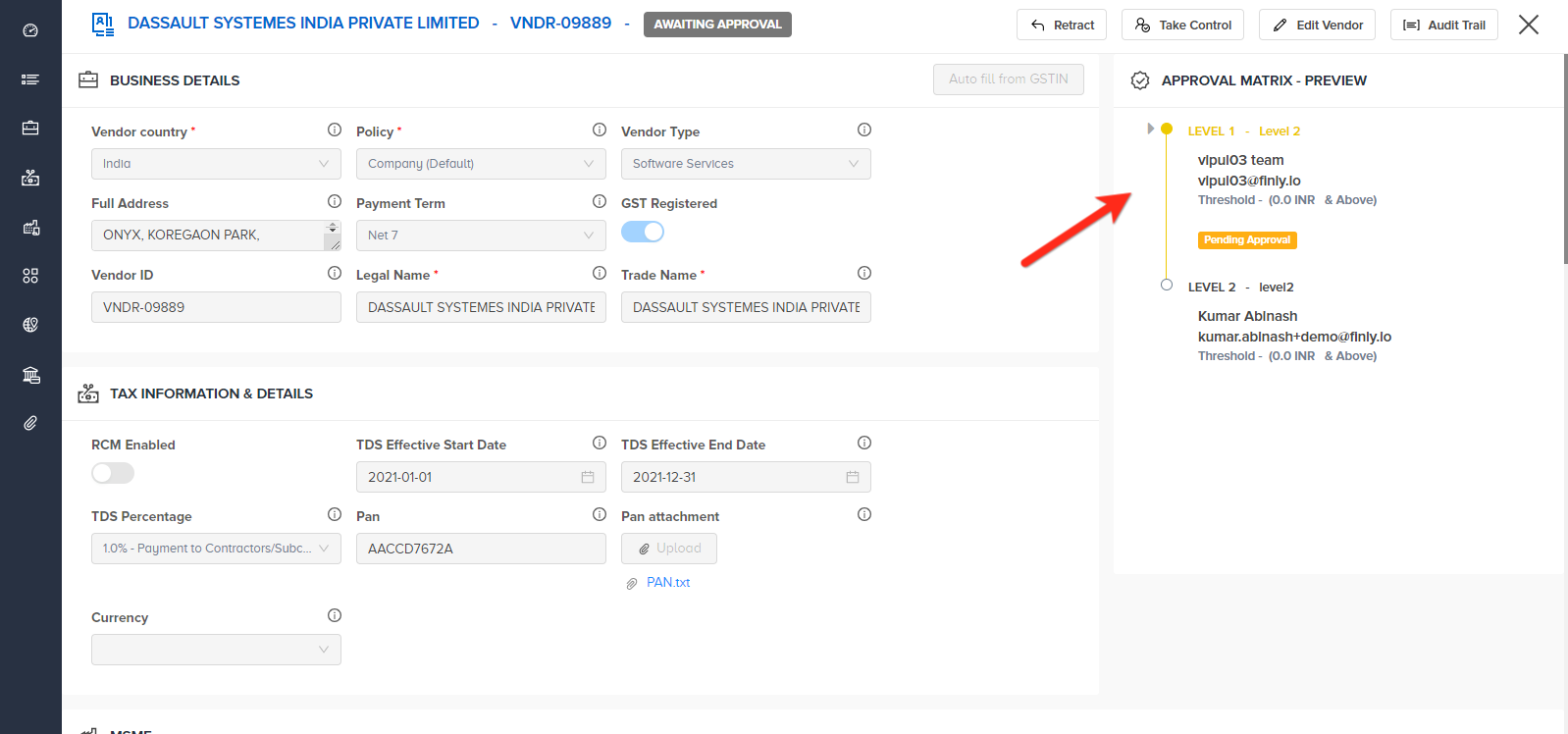Close the vendor details panel
This screenshot has width=1568, height=734.
click(1529, 25)
